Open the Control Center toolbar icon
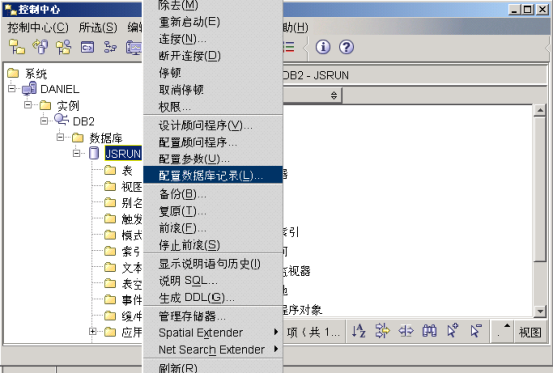The image size is (554, 374). 17,47
